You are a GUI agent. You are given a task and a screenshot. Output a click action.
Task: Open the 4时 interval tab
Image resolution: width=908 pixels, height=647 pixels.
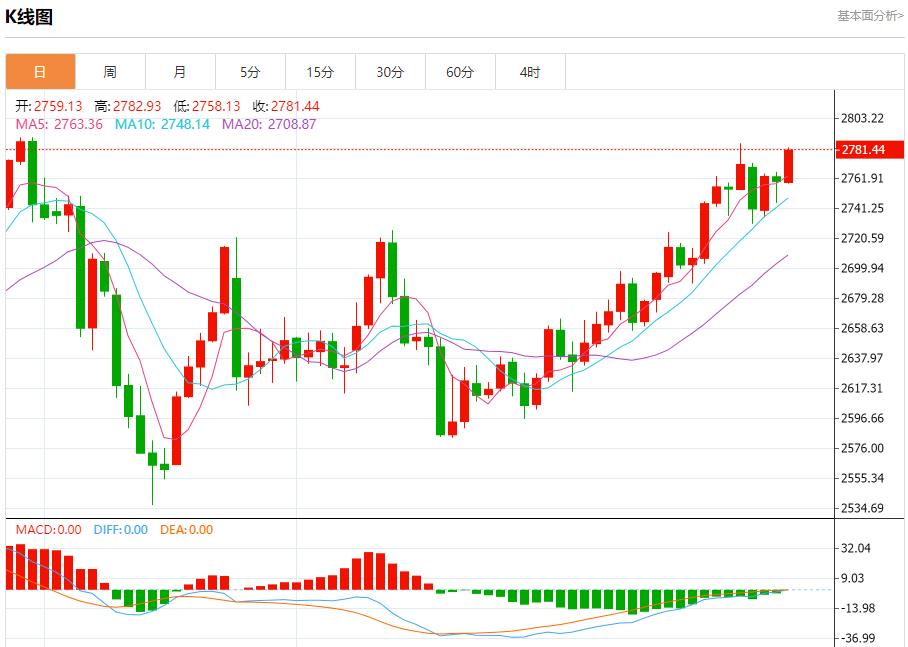530,72
